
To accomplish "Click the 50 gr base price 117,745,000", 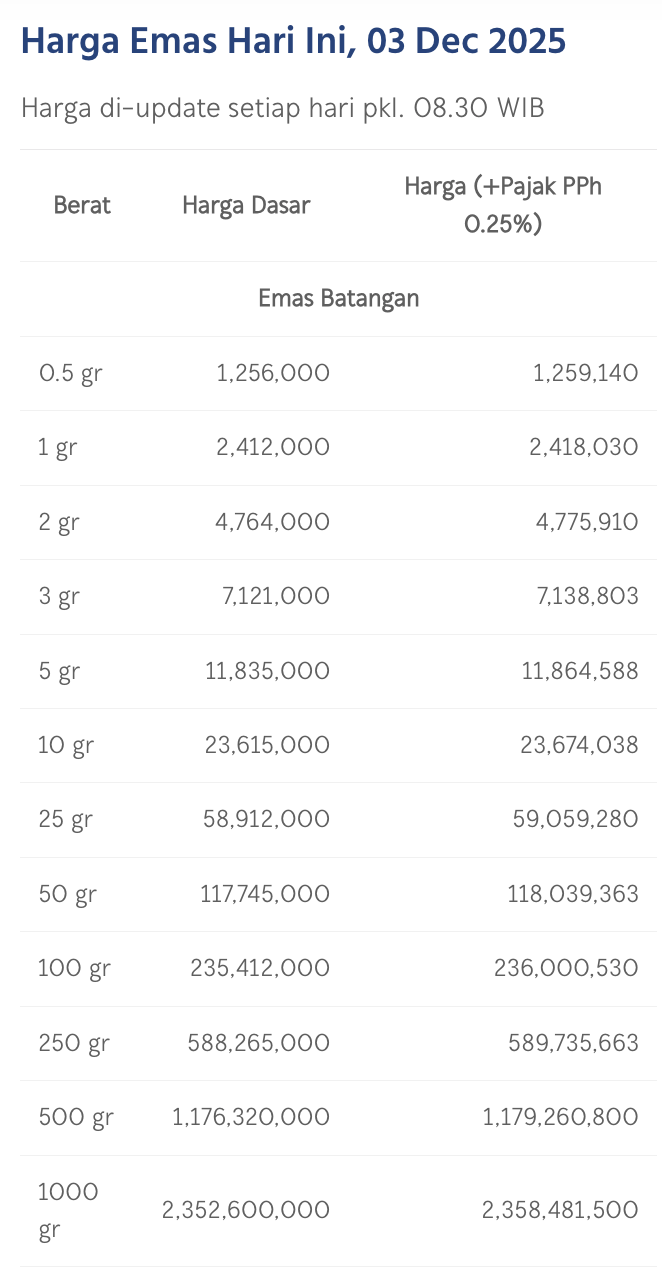I will click(264, 893).
